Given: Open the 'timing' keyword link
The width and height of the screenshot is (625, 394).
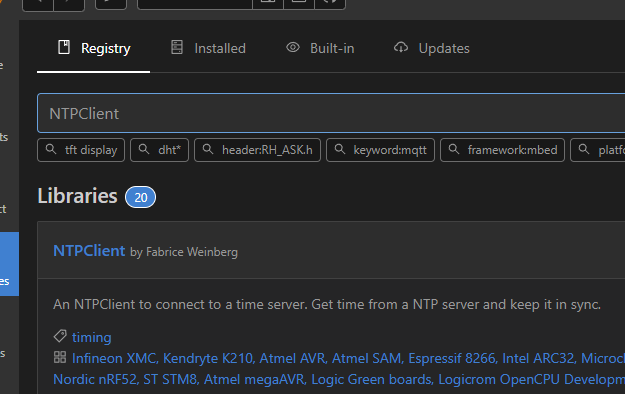Looking at the screenshot, I should (92, 337).
